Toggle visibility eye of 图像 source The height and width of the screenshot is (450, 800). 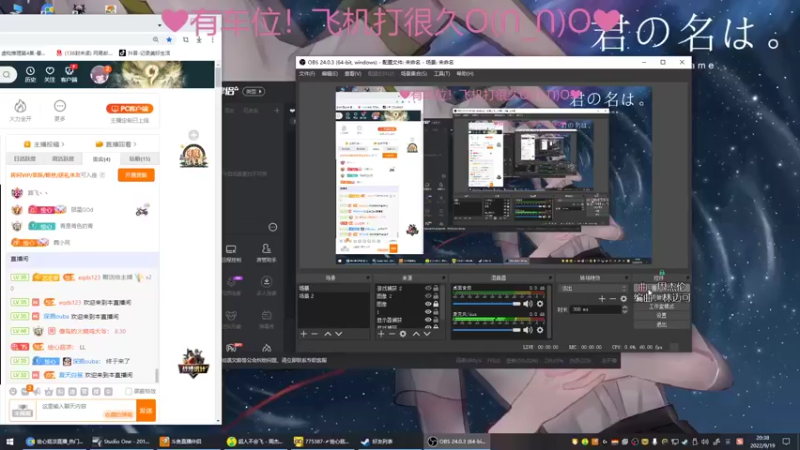click(428, 304)
